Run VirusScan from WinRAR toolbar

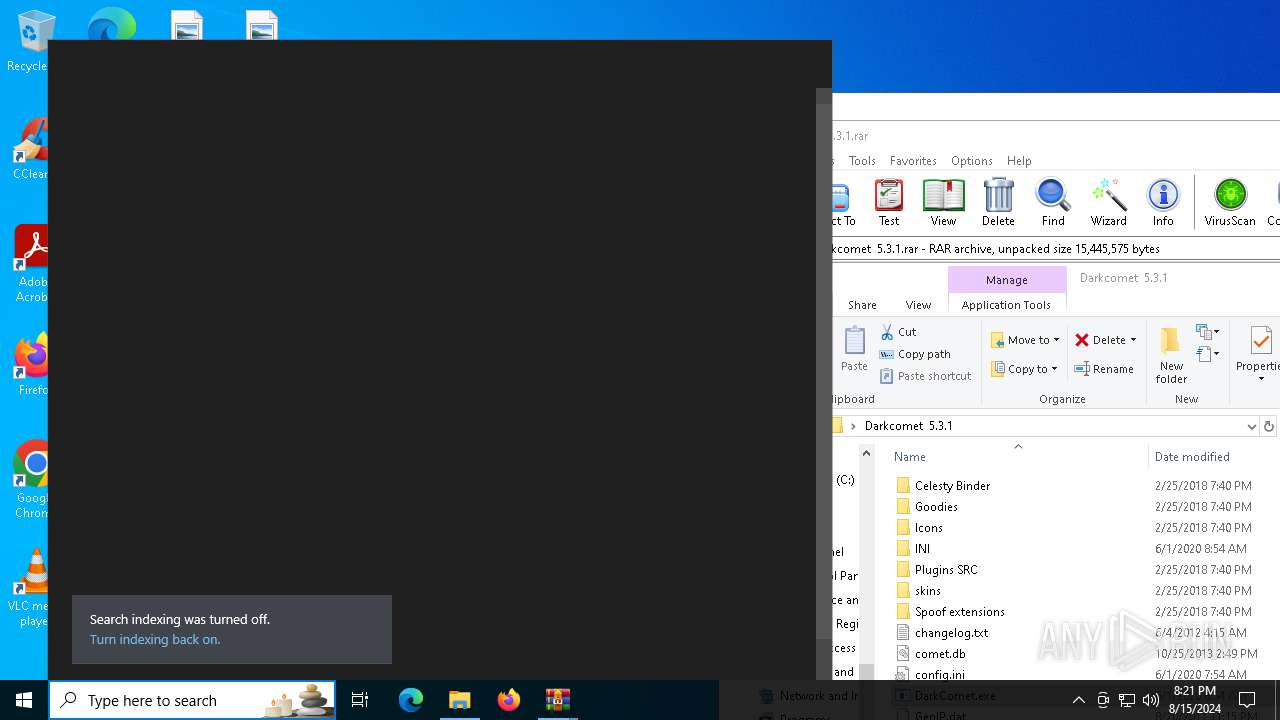(1230, 202)
